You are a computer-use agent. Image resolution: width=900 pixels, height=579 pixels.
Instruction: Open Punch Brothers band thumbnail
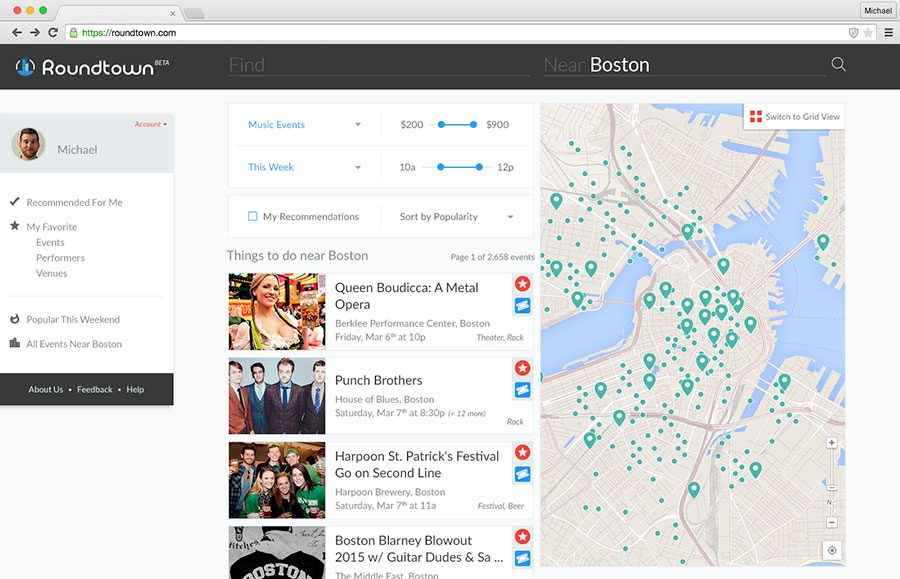coord(277,396)
